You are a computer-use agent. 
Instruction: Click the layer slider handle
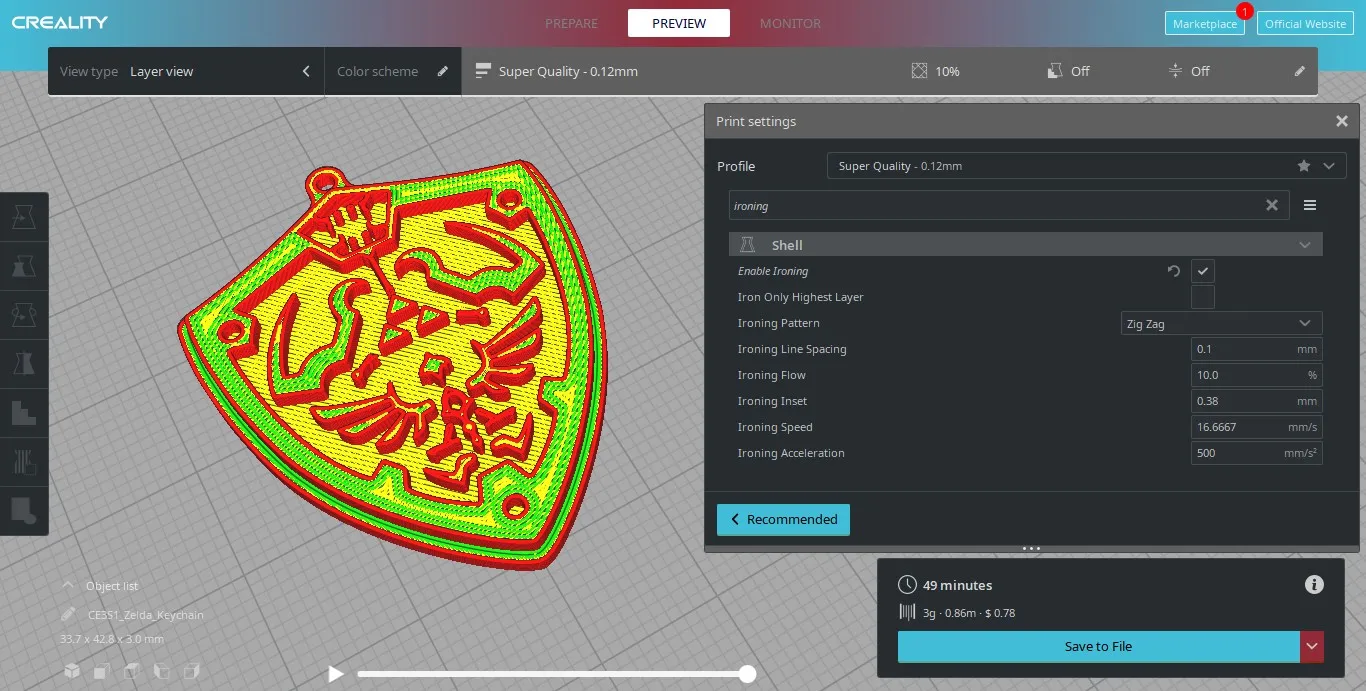(747, 674)
